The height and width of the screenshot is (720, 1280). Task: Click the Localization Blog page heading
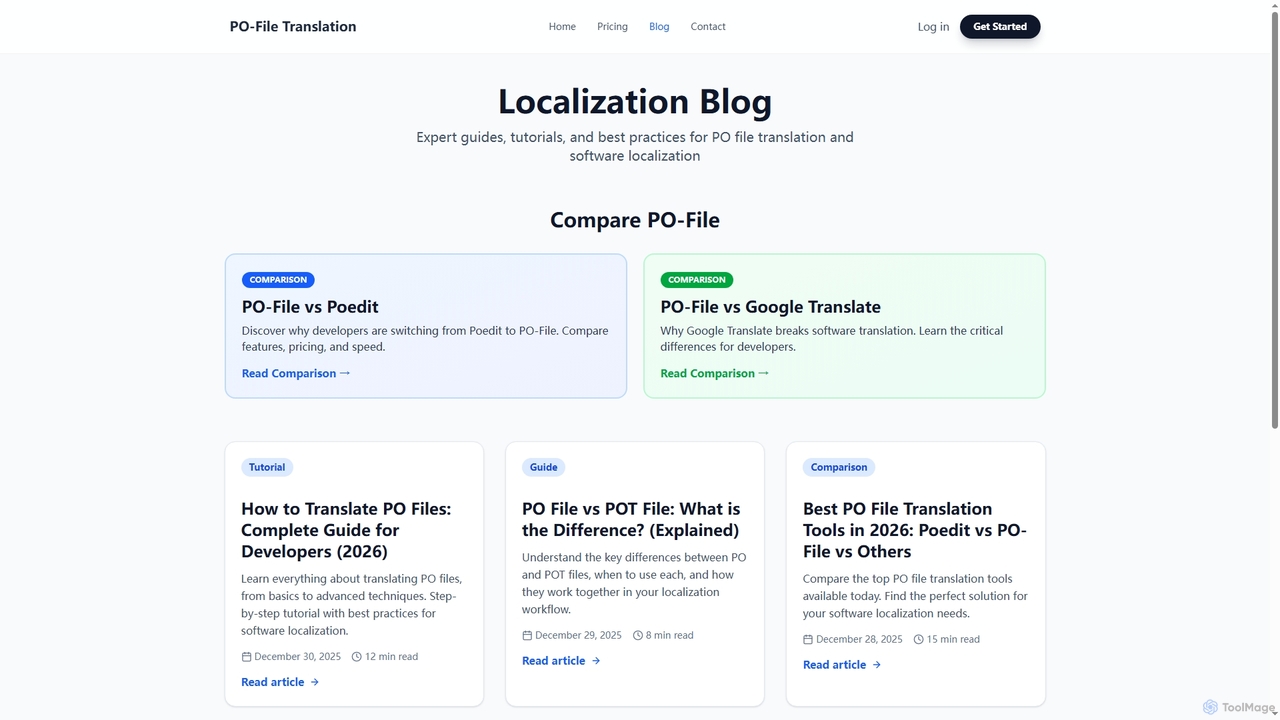pos(635,102)
